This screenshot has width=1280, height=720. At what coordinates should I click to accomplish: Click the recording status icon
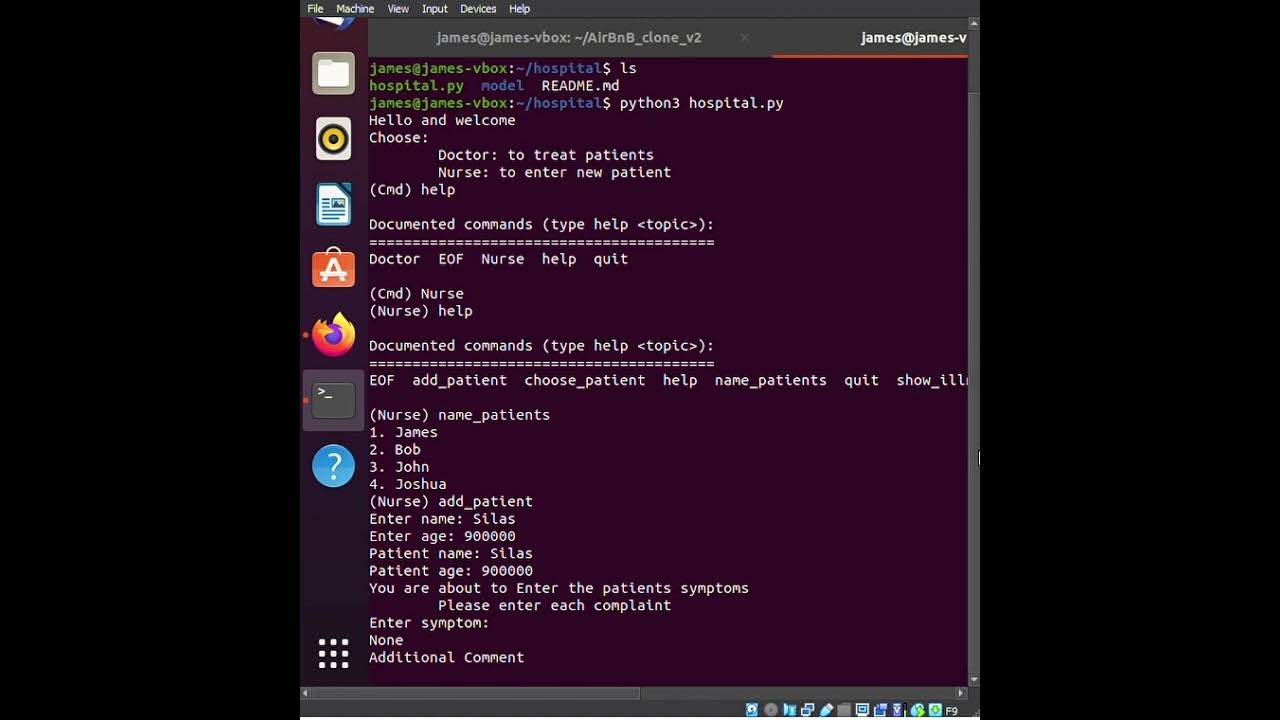[x=881, y=710]
